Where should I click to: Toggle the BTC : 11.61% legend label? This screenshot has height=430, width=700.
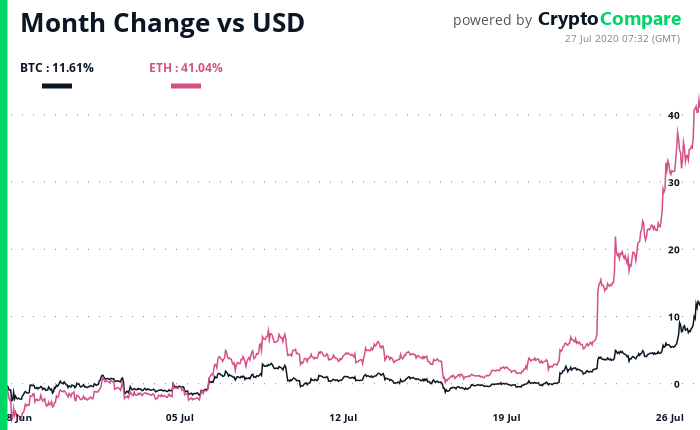tap(57, 68)
